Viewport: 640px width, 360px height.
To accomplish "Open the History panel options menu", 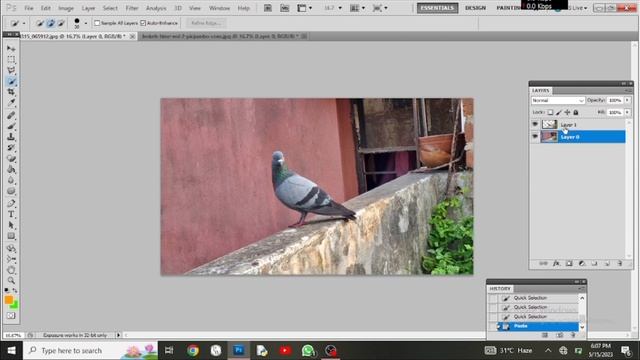I will point(581,289).
